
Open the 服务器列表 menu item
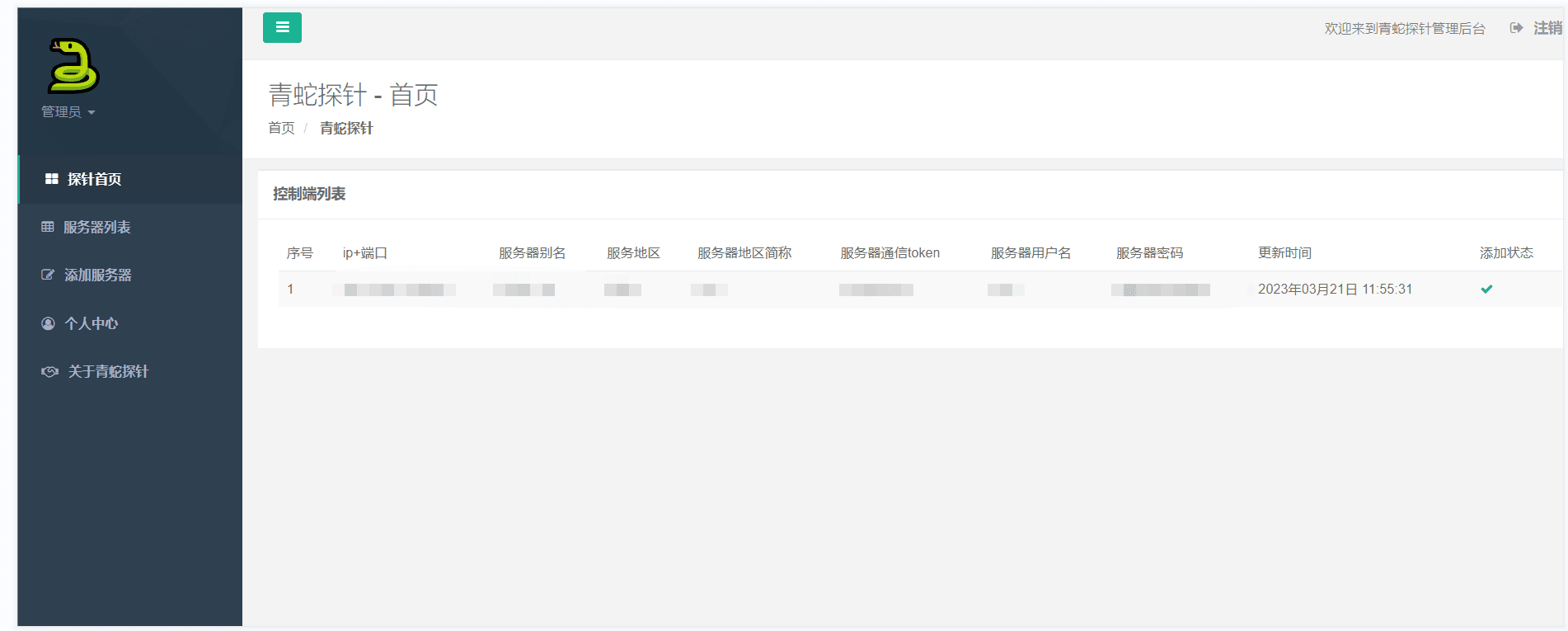coord(96,227)
